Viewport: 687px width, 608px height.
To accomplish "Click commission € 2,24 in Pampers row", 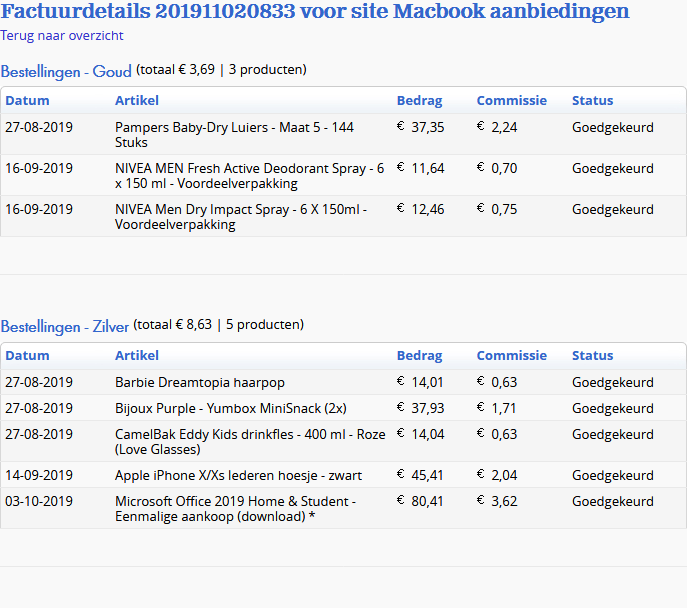I will tap(497, 127).
